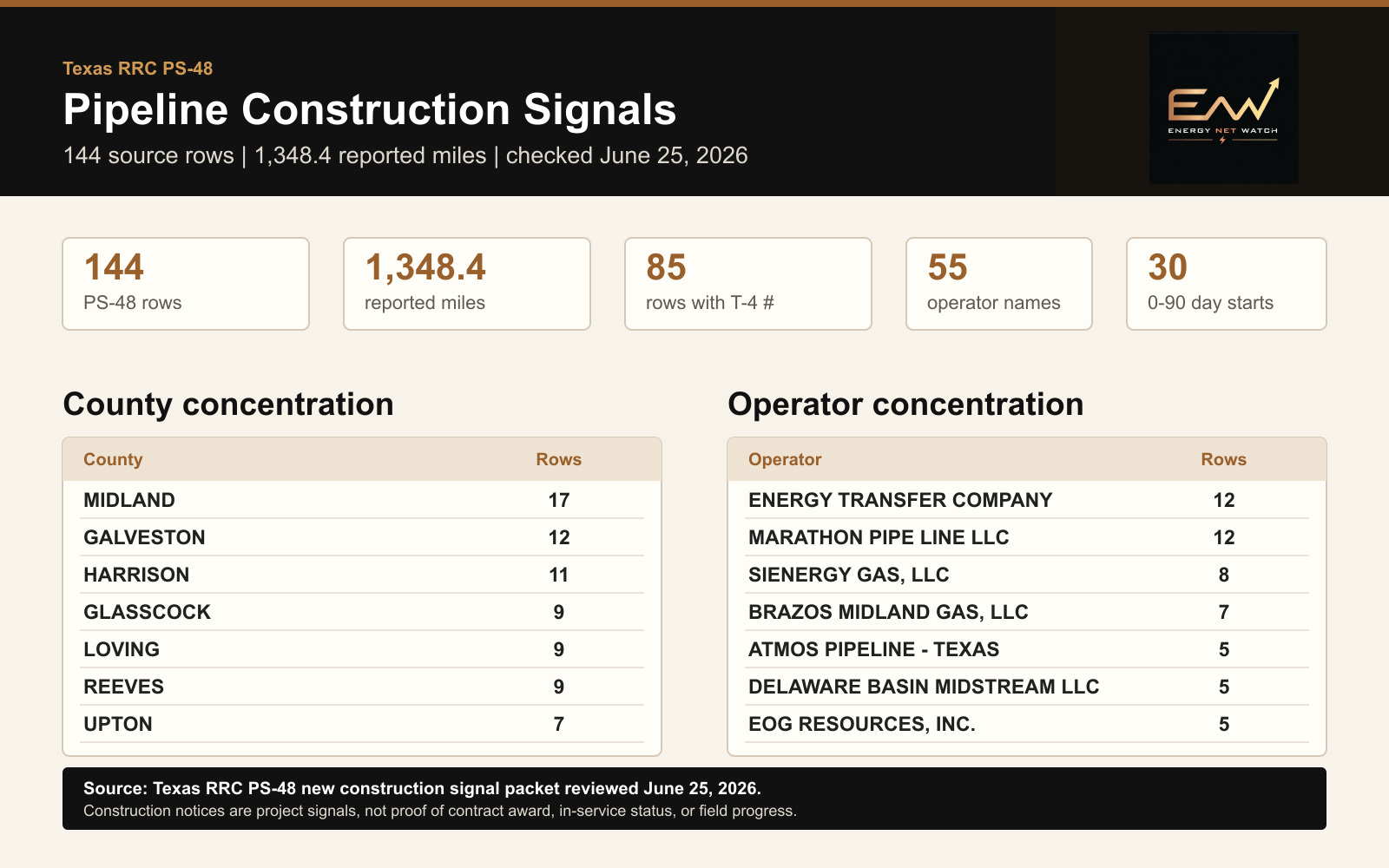
Task: Click the value 12 for MARATHON PIPE LINE
Action: [x=1224, y=537]
